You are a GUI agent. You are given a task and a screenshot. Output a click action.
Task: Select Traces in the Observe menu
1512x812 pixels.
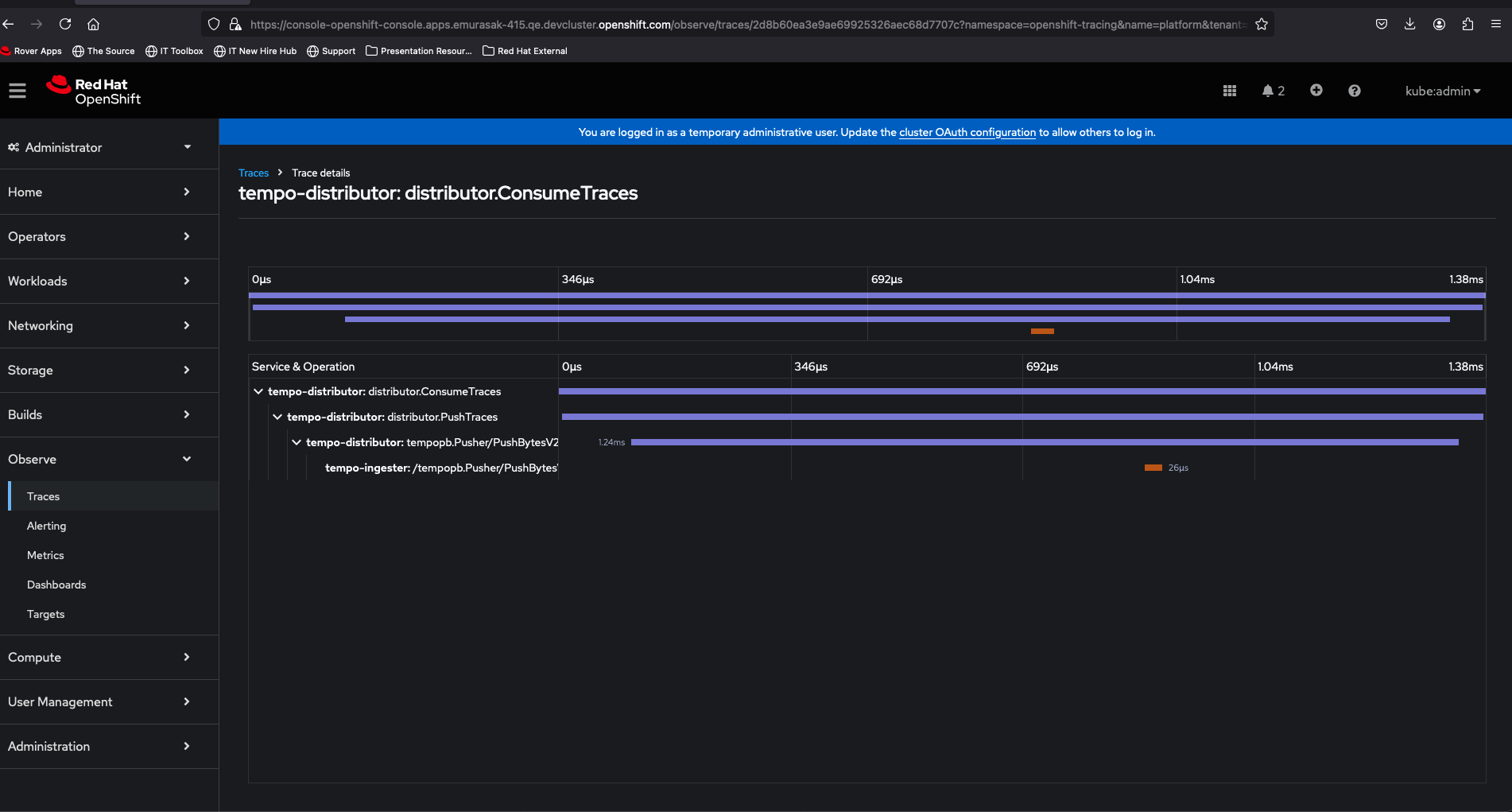coord(114,496)
